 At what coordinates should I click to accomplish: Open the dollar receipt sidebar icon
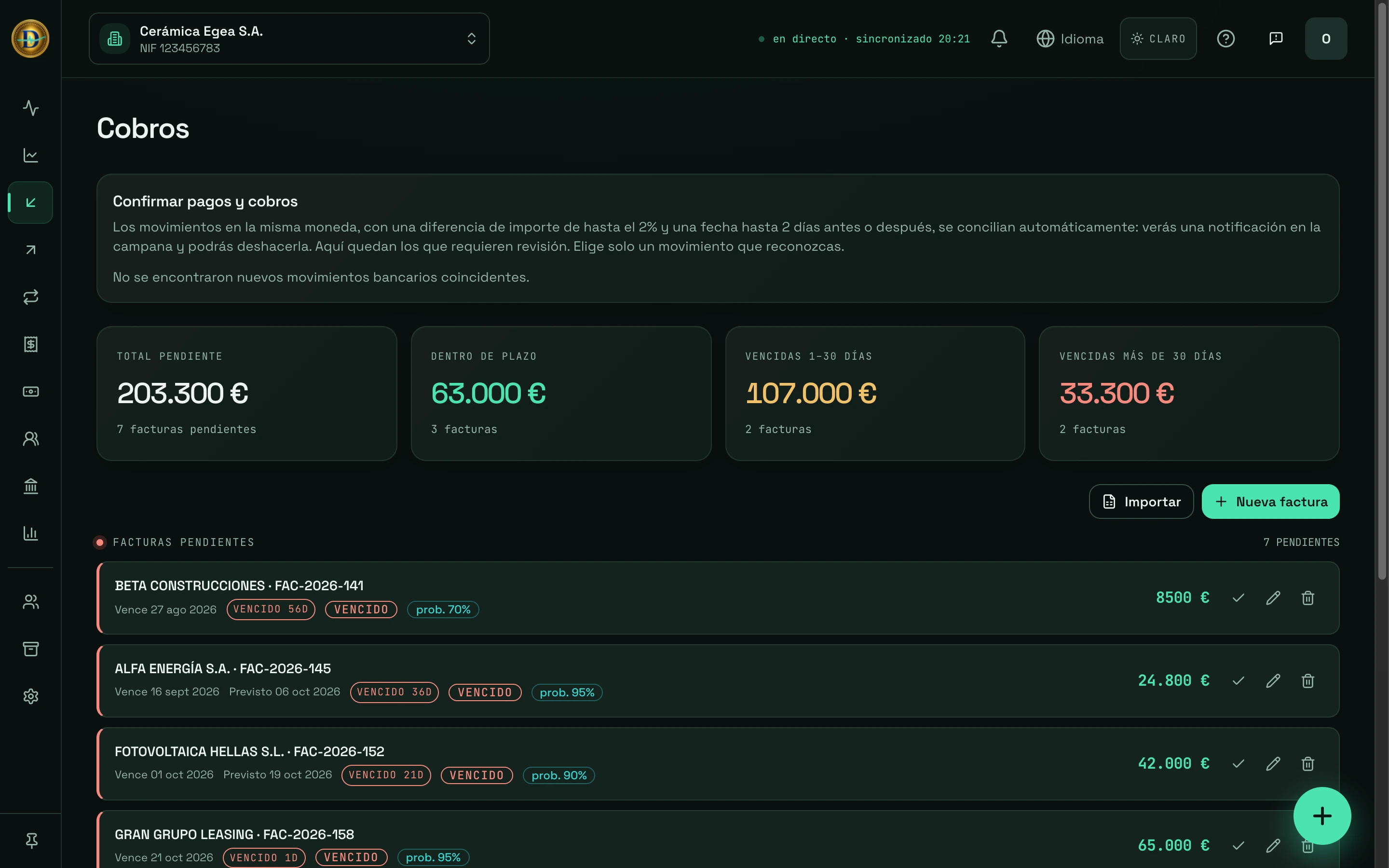tap(30, 344)
